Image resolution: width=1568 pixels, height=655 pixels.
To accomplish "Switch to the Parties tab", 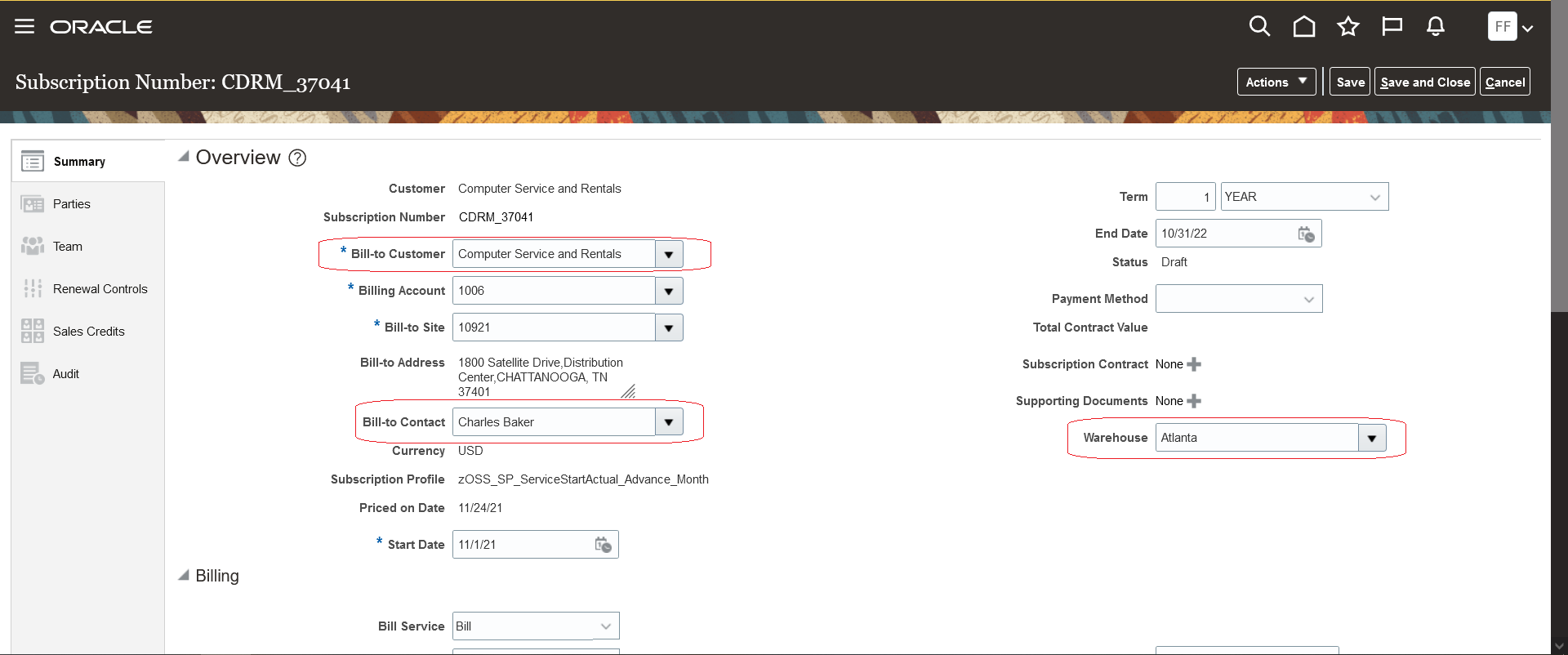I will tap(88, 204).
